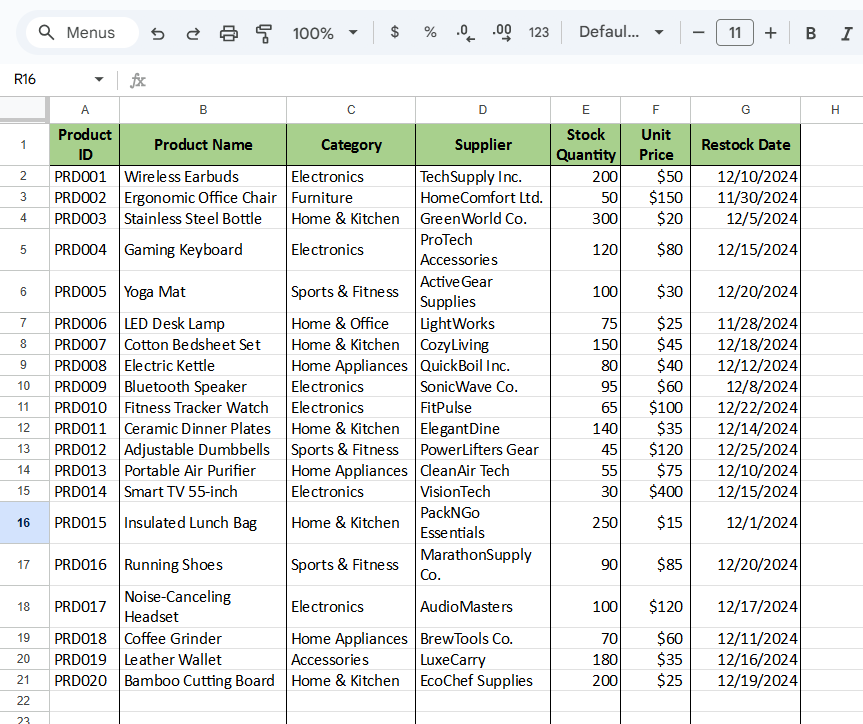Activate the paint format tool
Screen dimensions: 863x724
pos(264,34)
